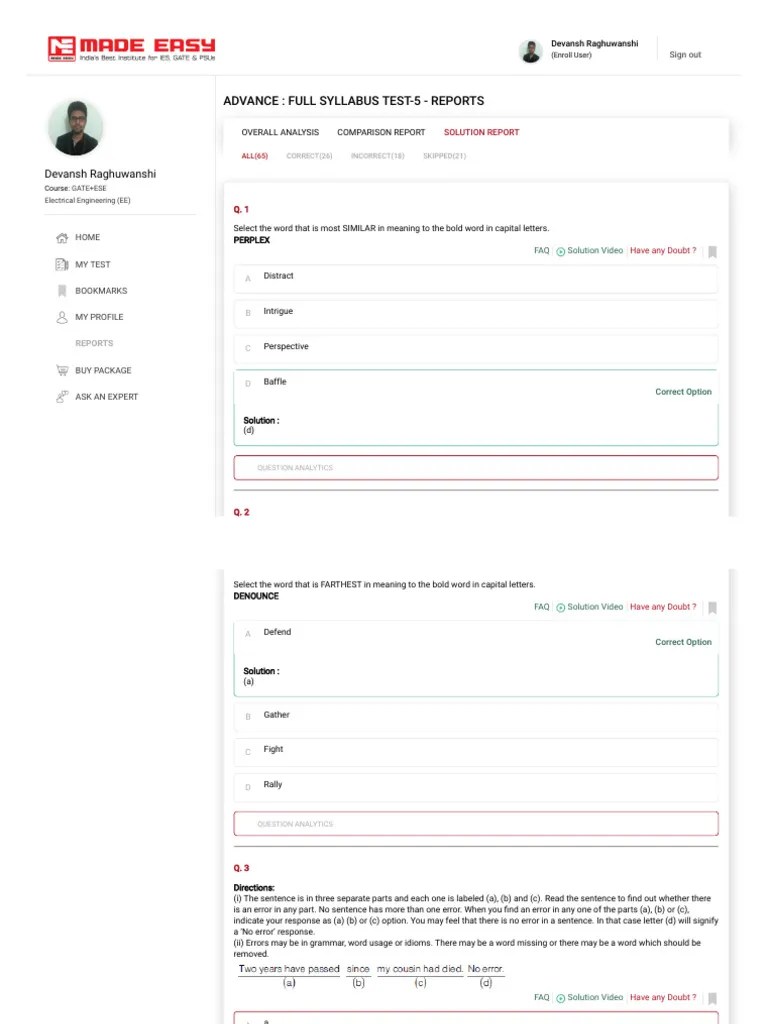This screenshot has width=768, height=1024.
Task: Click 'Electrical Engineering (EE)' text in sidebar
Action: point(88,200)
